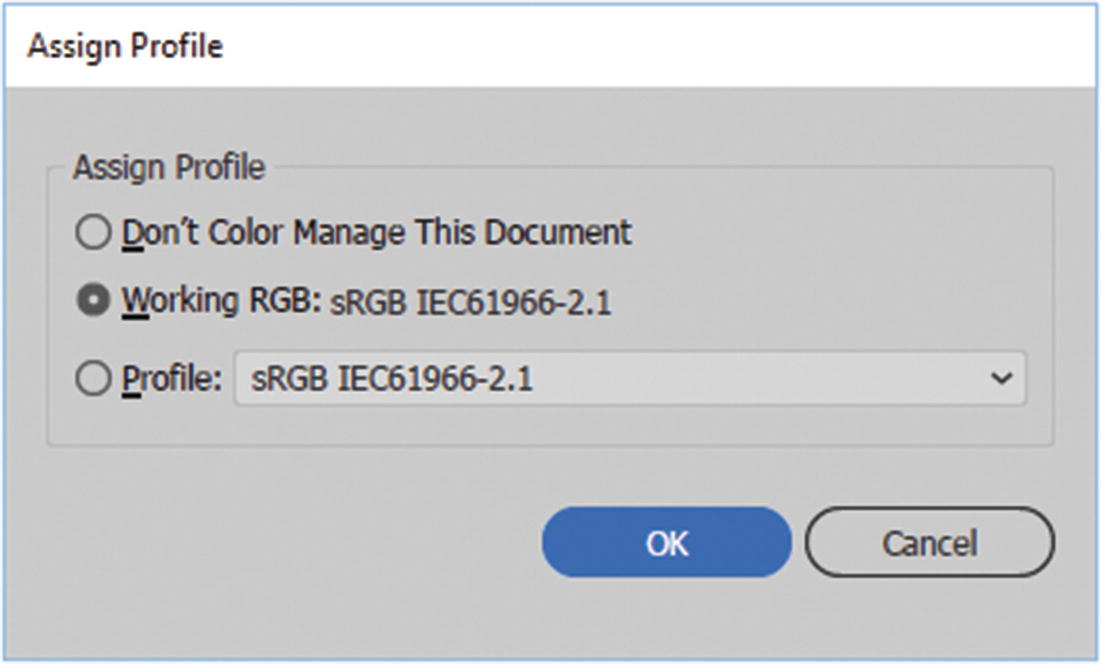Select the Don't Color Manage radio button
This screenshot has width=1101, height=664.
click(93, 233)
